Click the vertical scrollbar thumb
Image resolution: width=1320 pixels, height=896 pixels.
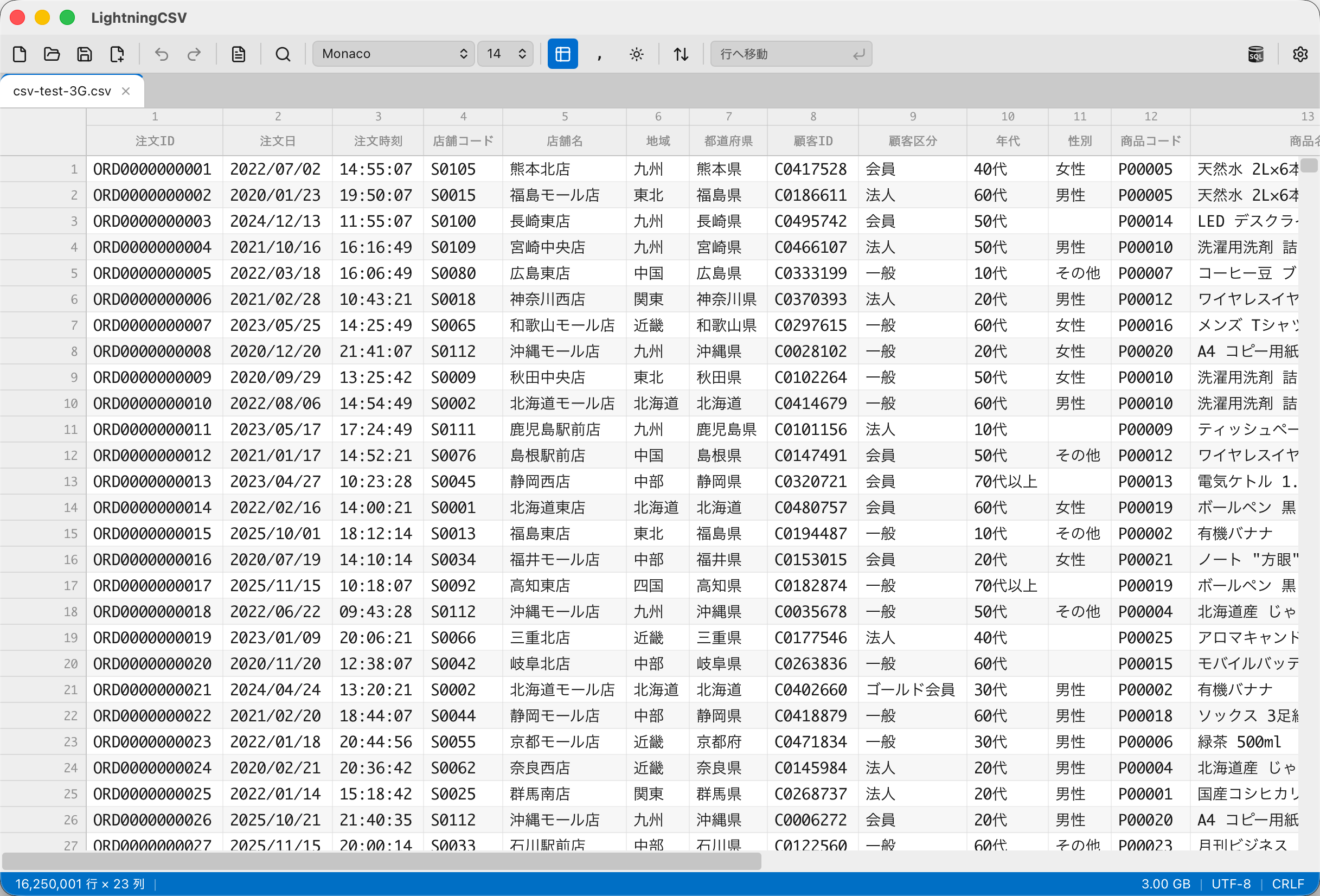[1309, 165]
